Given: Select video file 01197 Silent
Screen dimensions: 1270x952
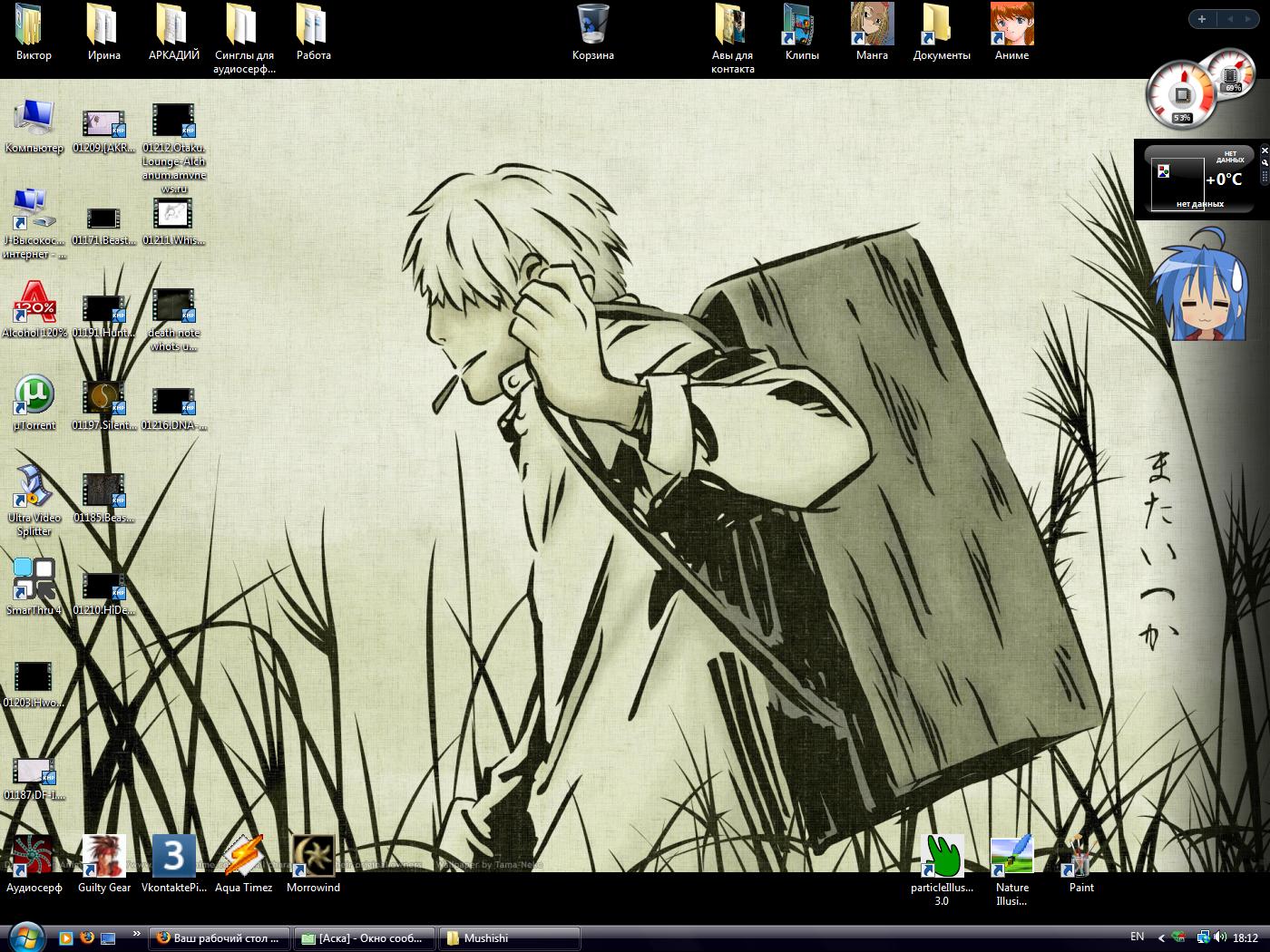Looking at the screenshot, I should (103, 404).
